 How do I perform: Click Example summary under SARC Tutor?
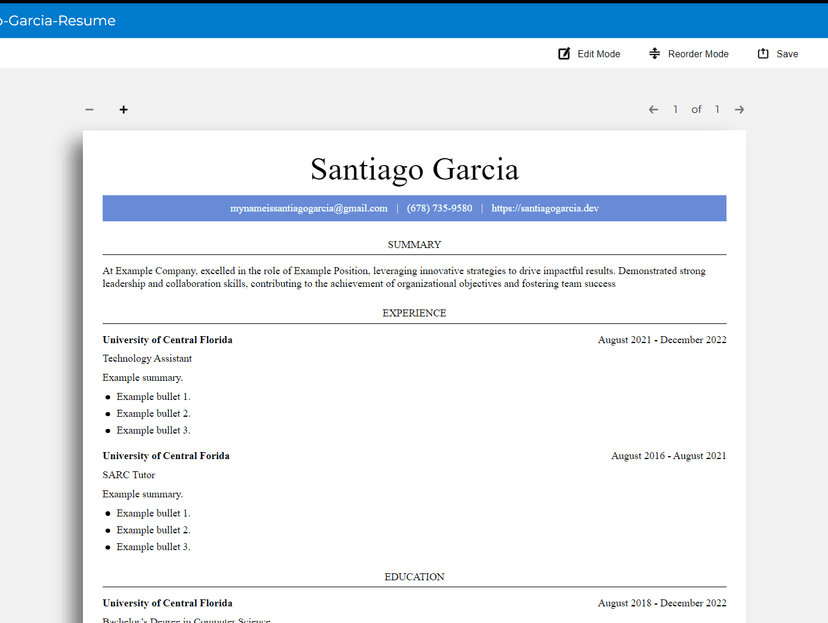(143, 495)
